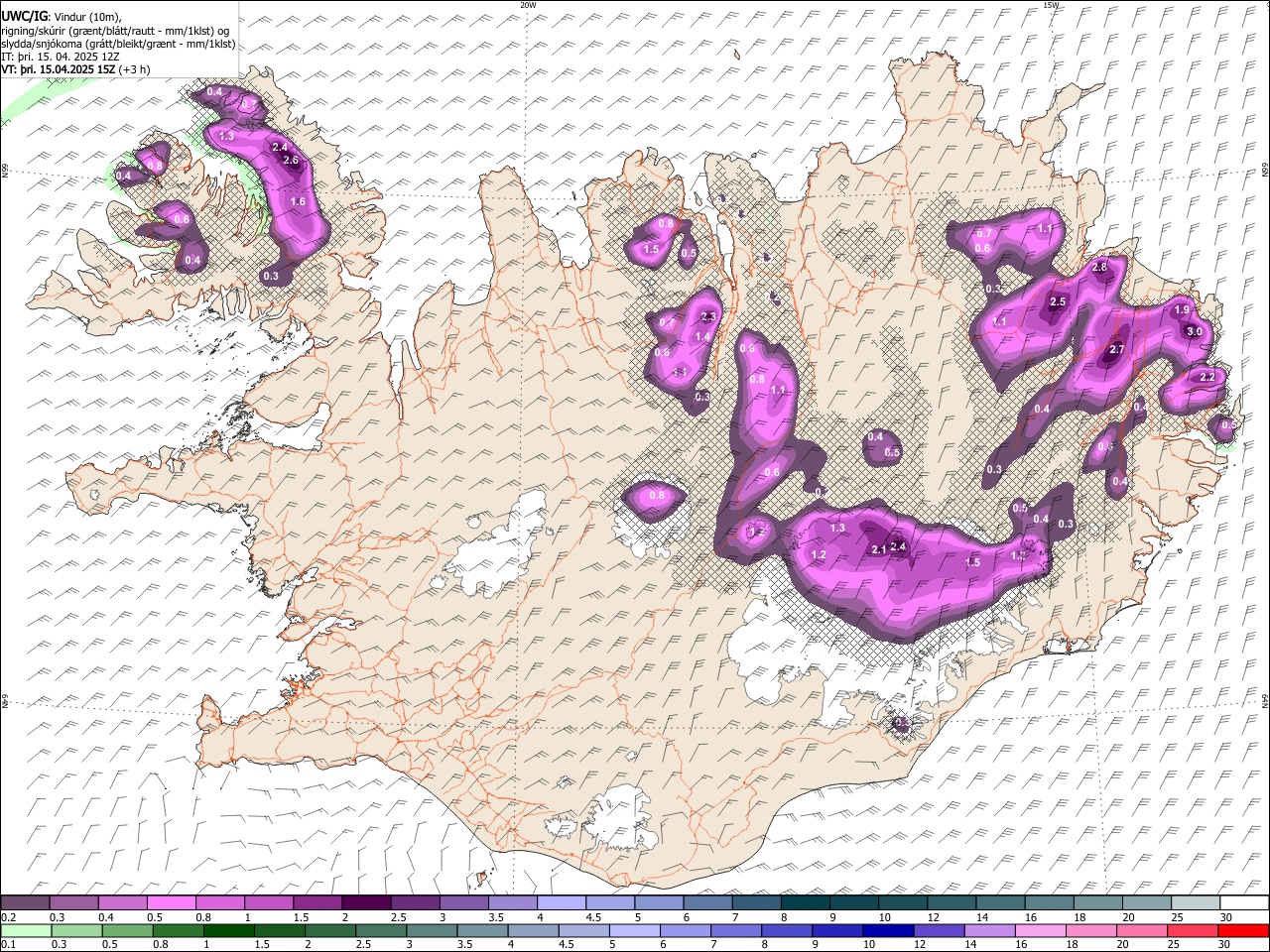Click the dark mauve 0.2 snow legend swatch
Viewport: 1270px width, 952px height.
pyautogui.click(x=25, y=903)
